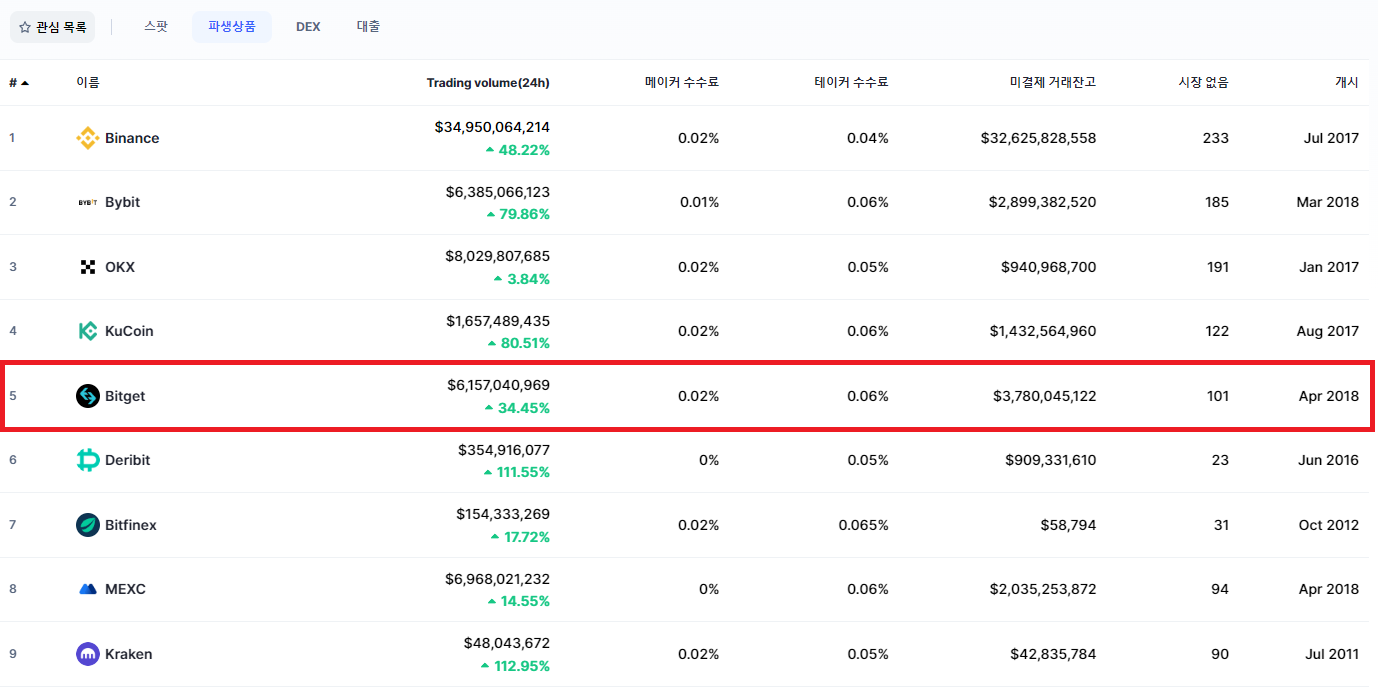Click MEXC volume $6,968,021,232
The width and height of the screenshot is (1378, 689).
[x=497, y=579]
